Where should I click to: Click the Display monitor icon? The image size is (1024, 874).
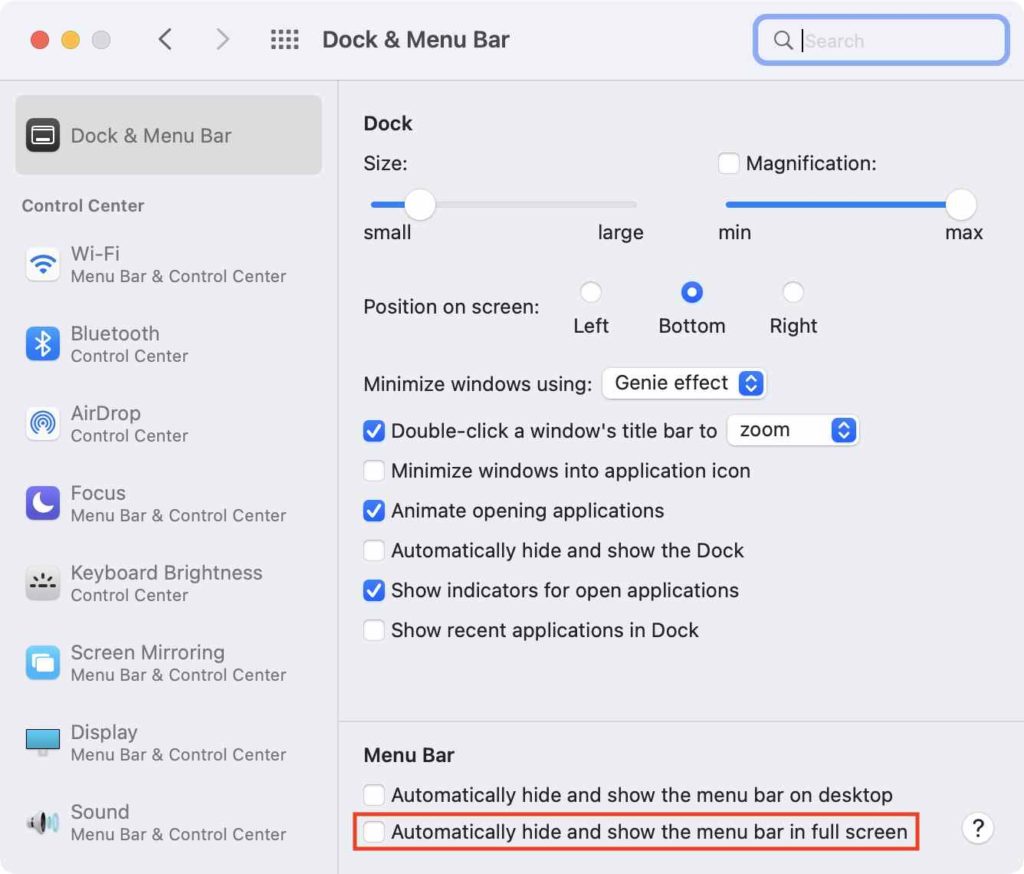click(43, 741)
